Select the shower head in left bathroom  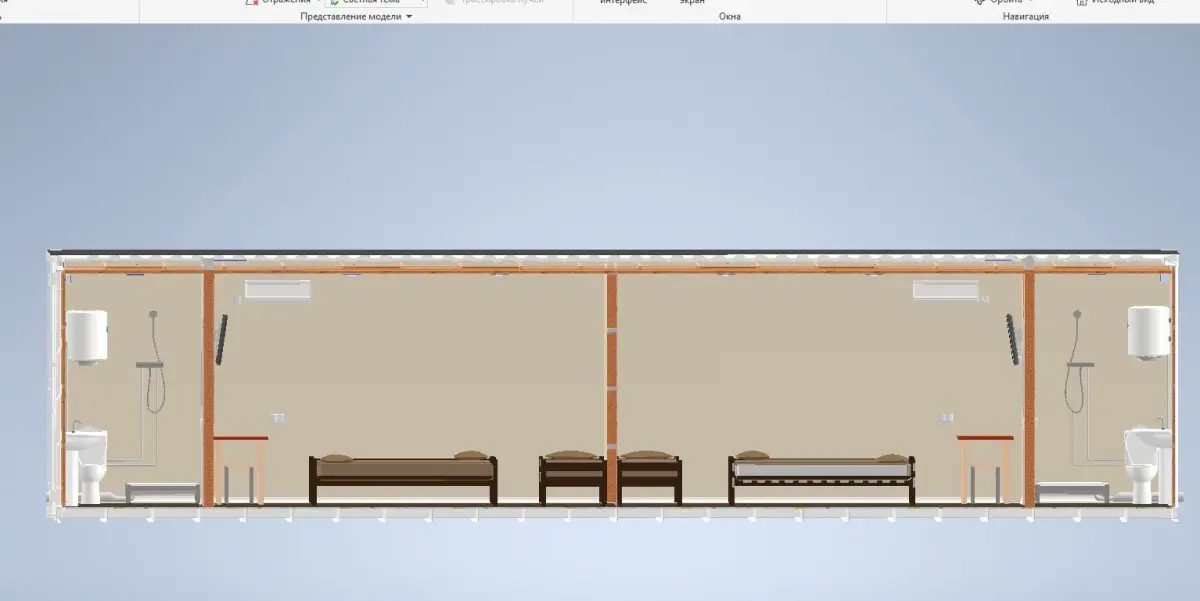coord(153,314)
